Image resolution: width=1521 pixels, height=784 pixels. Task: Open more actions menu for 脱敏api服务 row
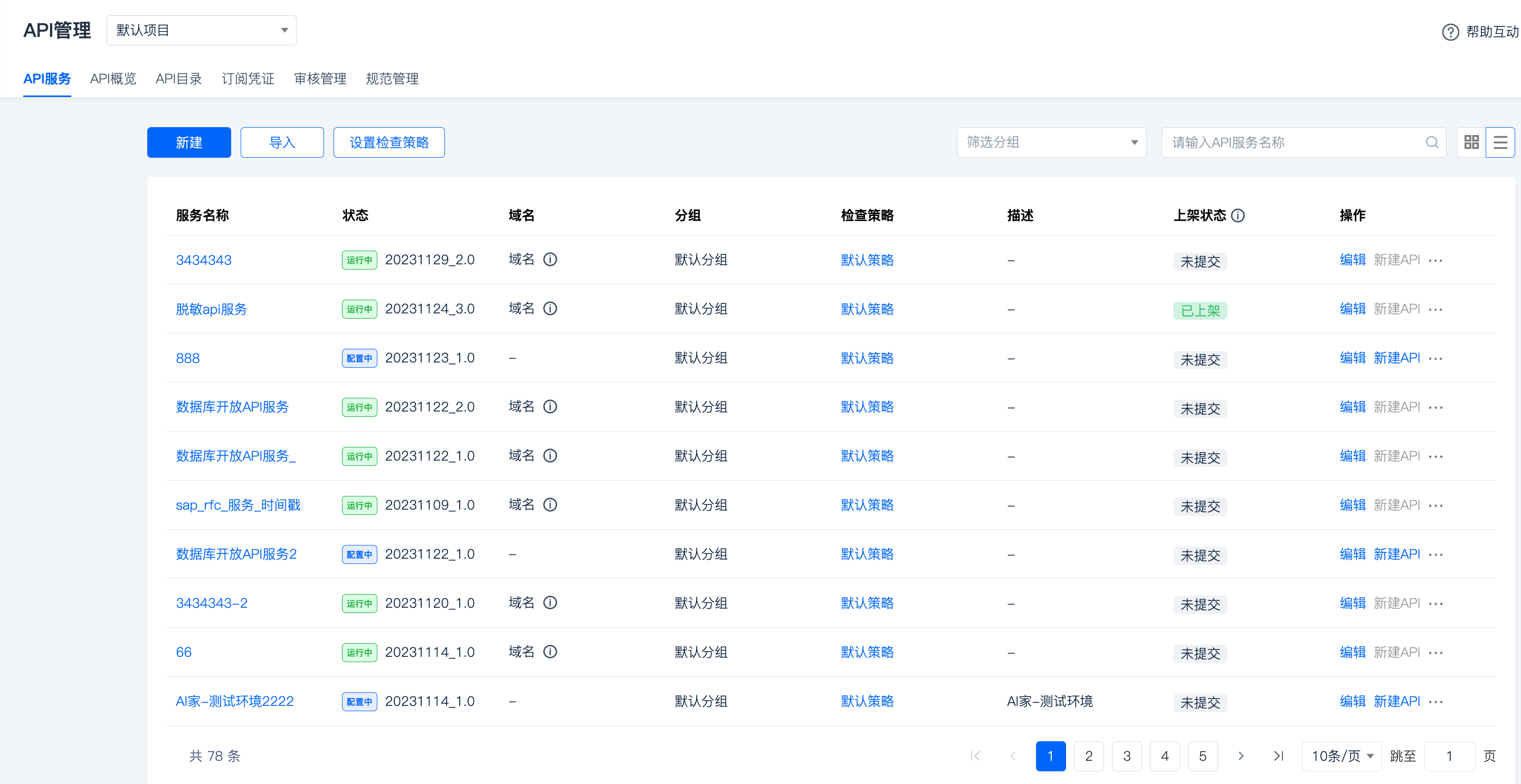click(x=1436, y=309)
